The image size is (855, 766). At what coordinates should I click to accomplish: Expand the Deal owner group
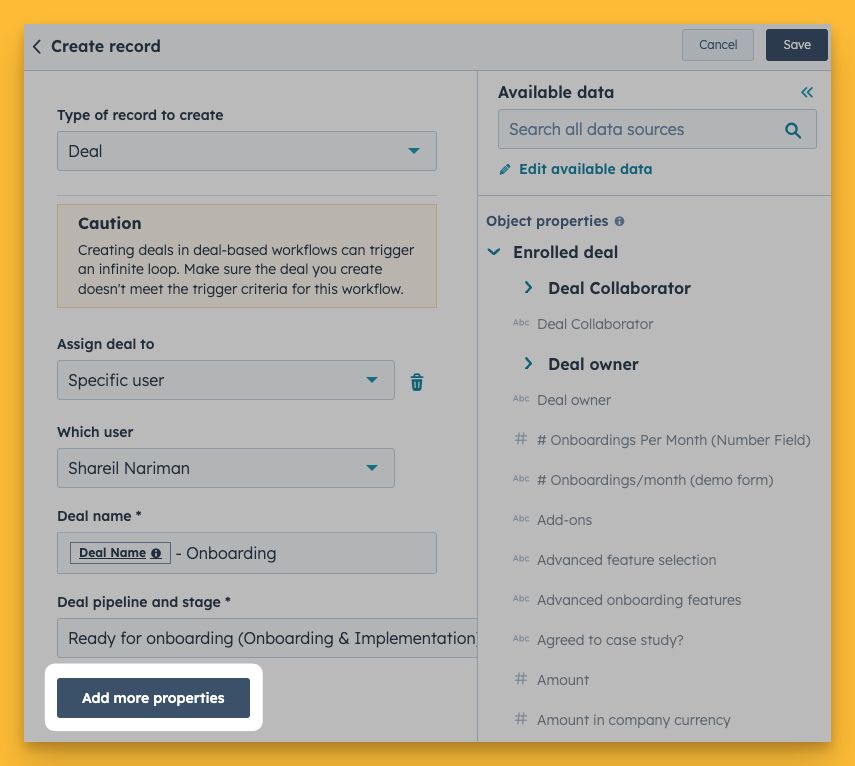coord(528,364)
